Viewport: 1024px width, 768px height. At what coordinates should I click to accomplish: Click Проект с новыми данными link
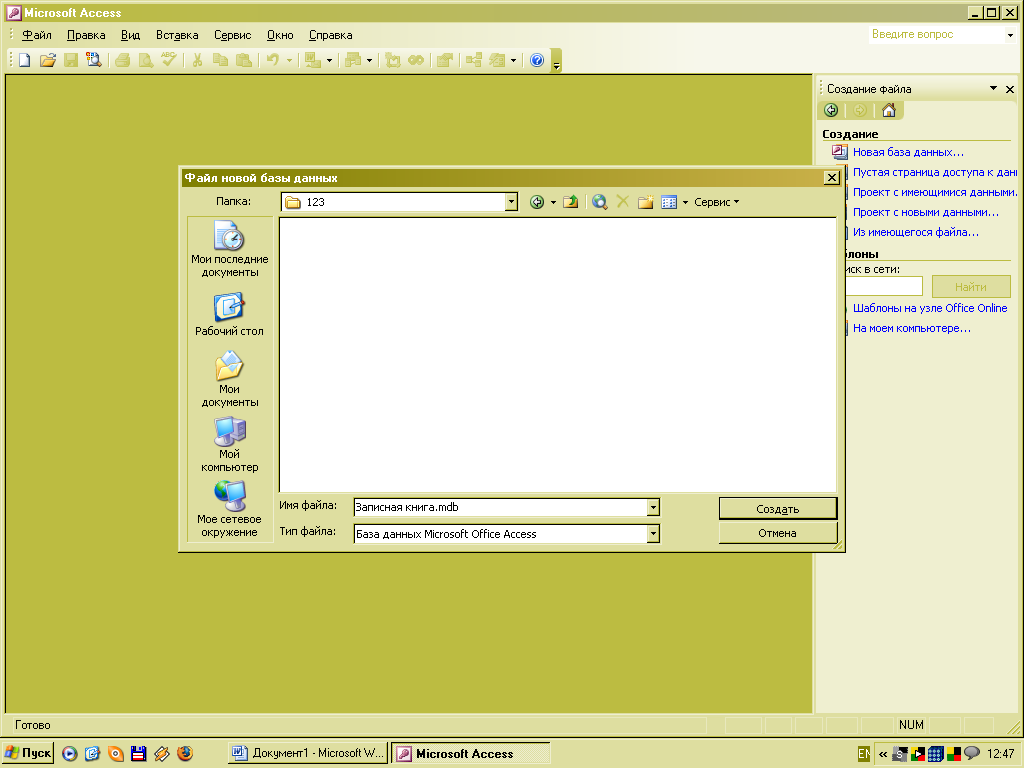pos(925,212)
